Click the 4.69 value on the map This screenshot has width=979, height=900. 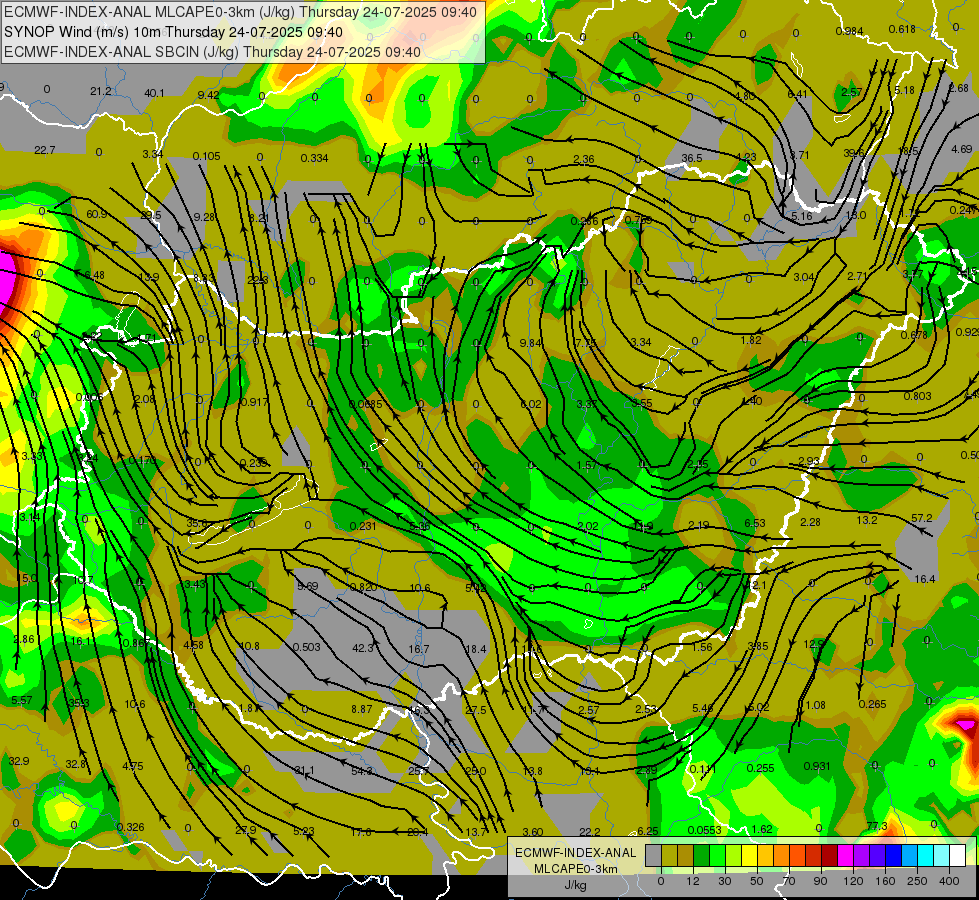click(962, 149)
